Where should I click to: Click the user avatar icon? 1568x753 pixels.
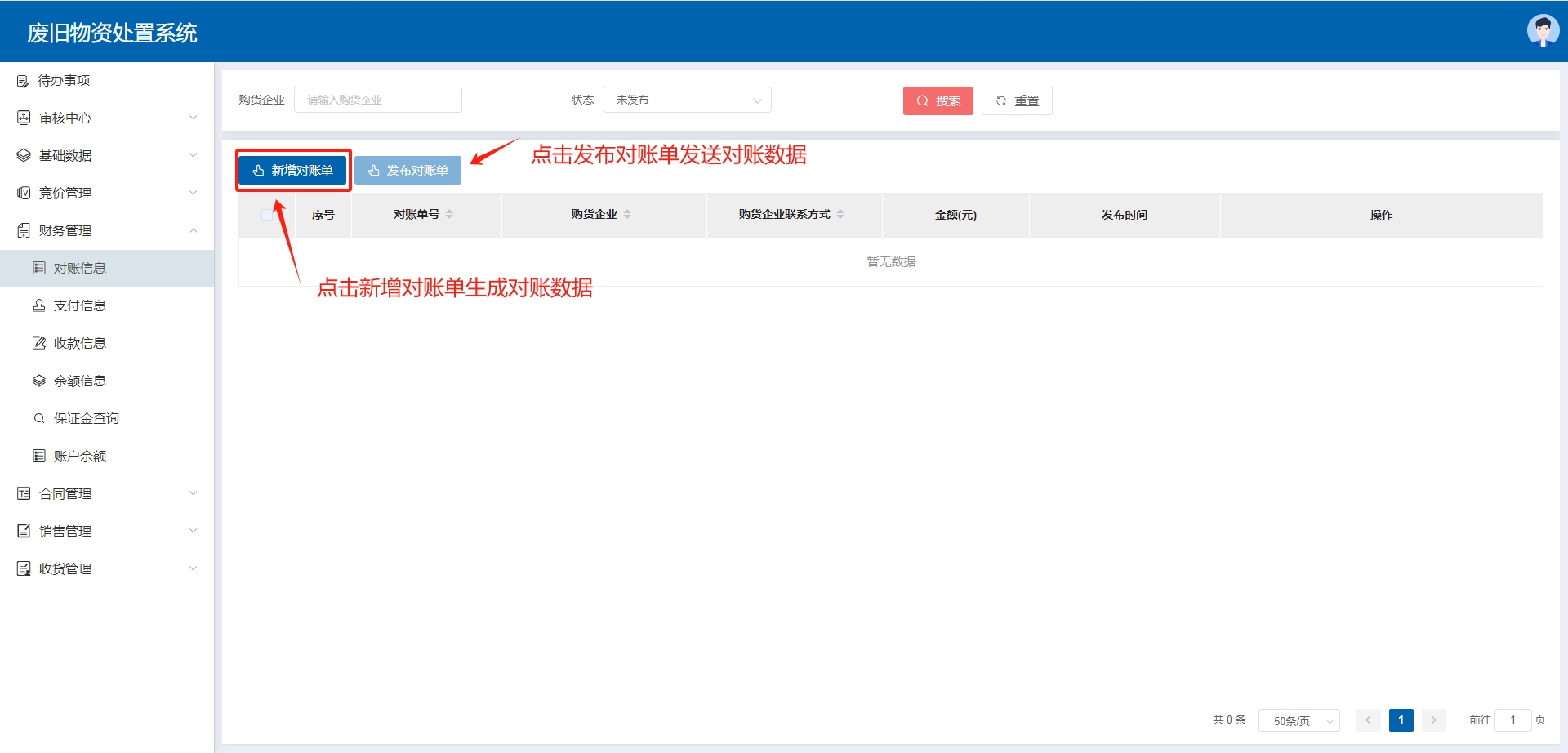[x=1542, y=31]
